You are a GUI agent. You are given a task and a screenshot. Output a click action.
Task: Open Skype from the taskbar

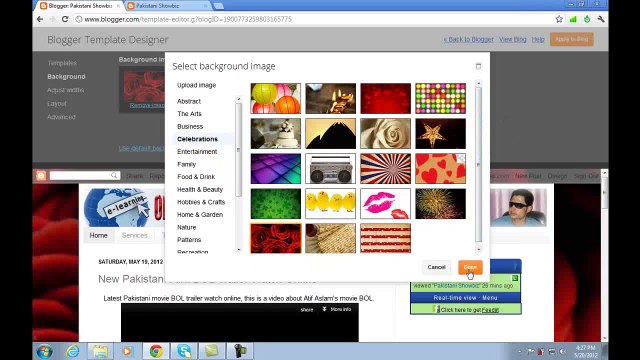pyautogui.click(x=184, y=351)
